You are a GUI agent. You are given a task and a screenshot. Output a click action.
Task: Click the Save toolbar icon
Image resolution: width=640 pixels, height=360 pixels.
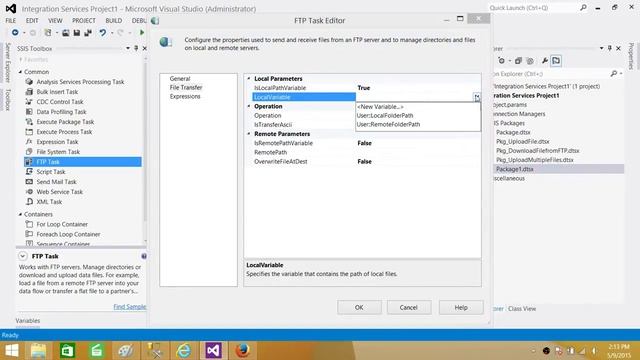click(77, 32)
